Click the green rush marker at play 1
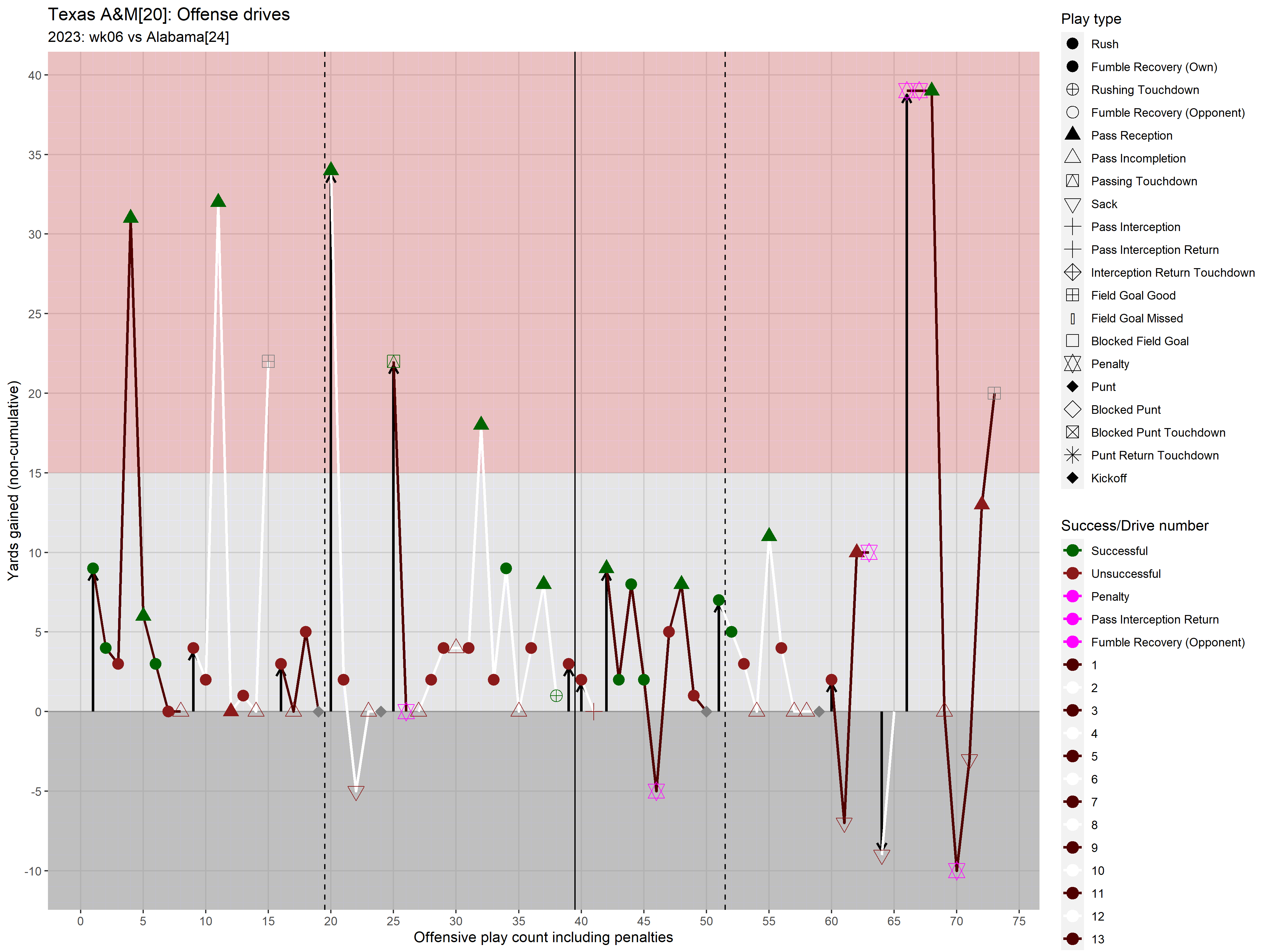The image size is (1270, 952). coord(93,569)
